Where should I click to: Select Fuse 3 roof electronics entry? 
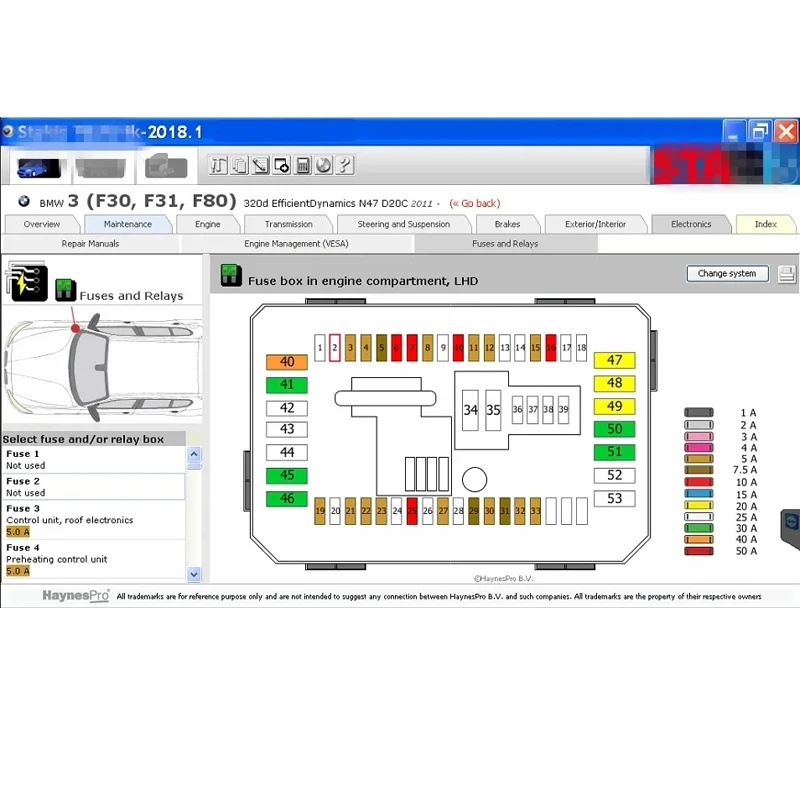point(93,520)
